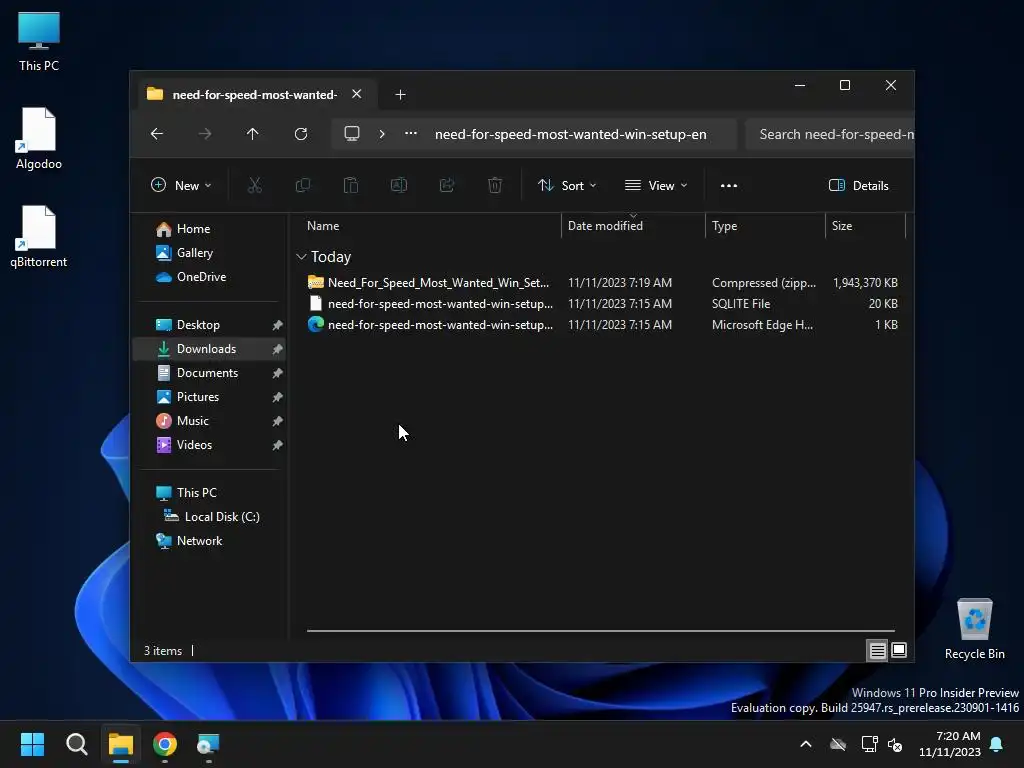Click the PC monitor icon in address bar
The height and width of the screenshot is (768, 1024).
pyautogui.click(x=352, y=134)
